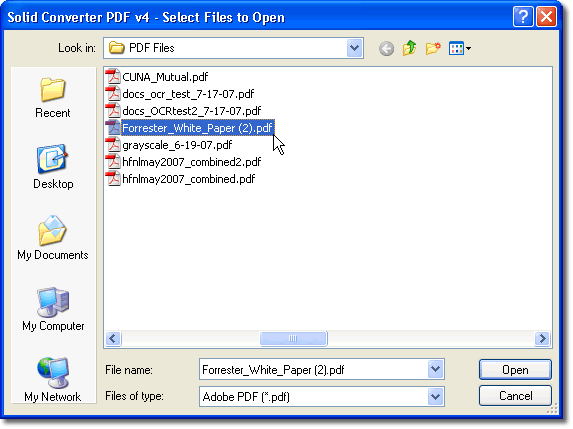573x429 pixels.
Task: Click the Help question mark button
Action: click(523, 17)
